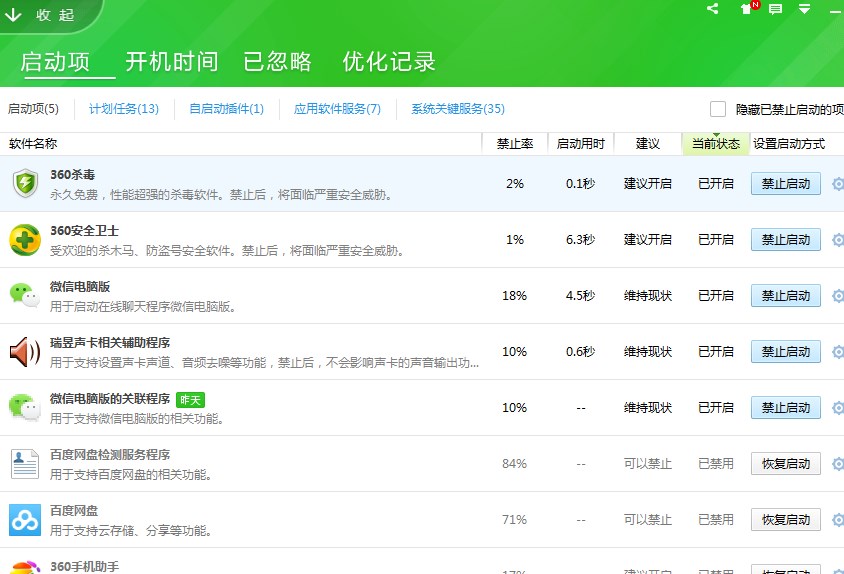Open the skin shirt icon with N badge
This screenshot has height=574, width=844.
[746, 9]
